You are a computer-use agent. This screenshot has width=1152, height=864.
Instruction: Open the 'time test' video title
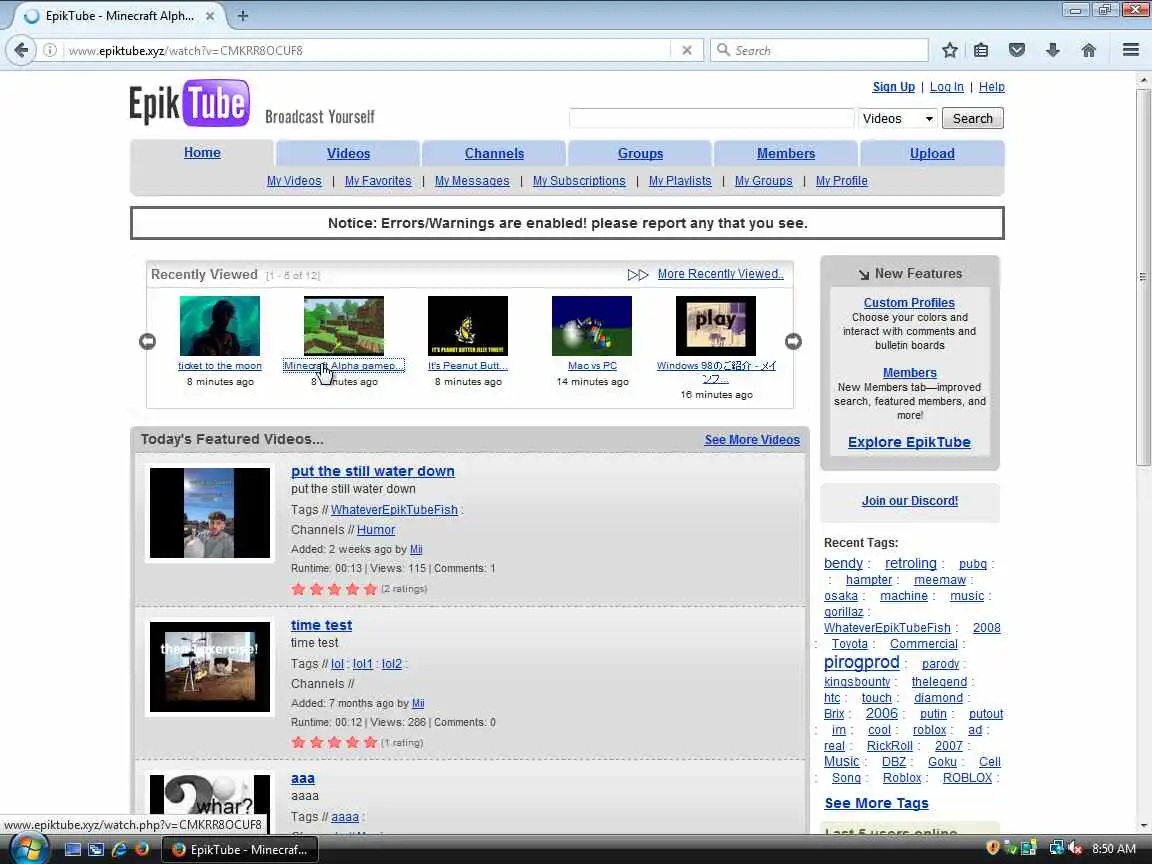pos(321,625)
